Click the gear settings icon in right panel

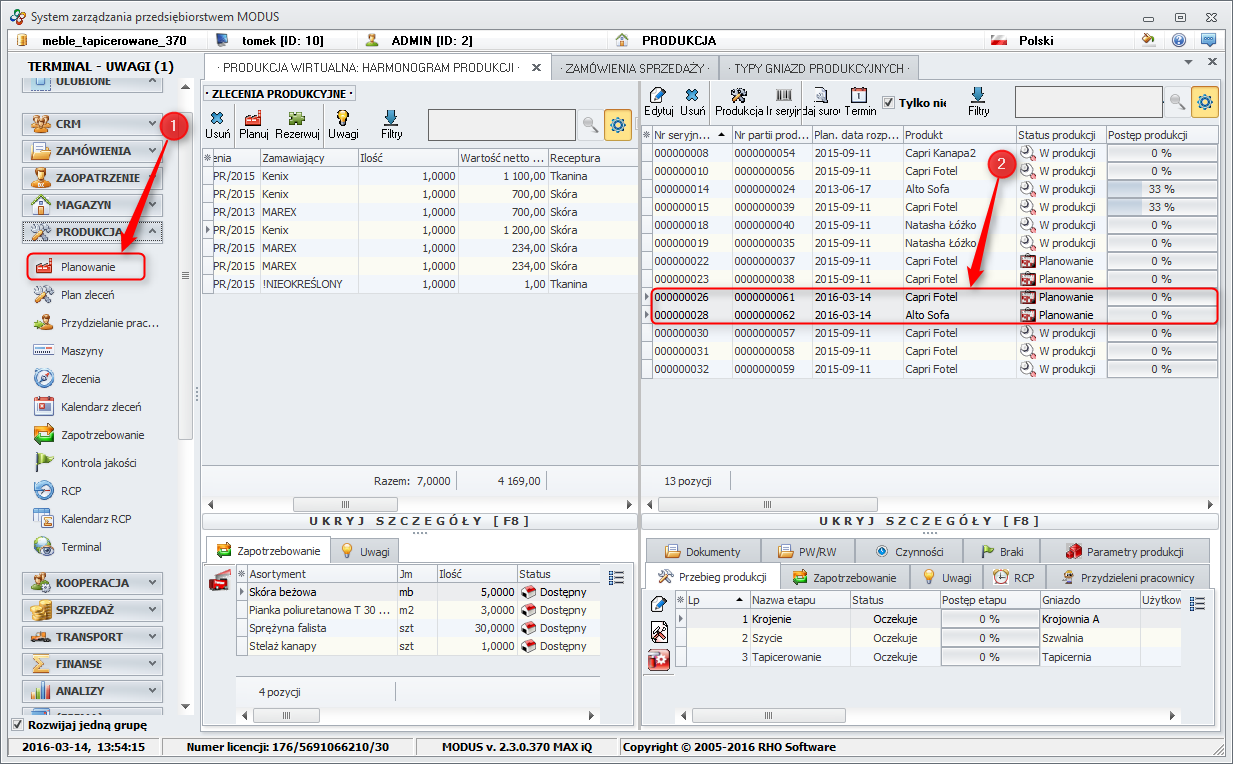(x=1205, y=100)
